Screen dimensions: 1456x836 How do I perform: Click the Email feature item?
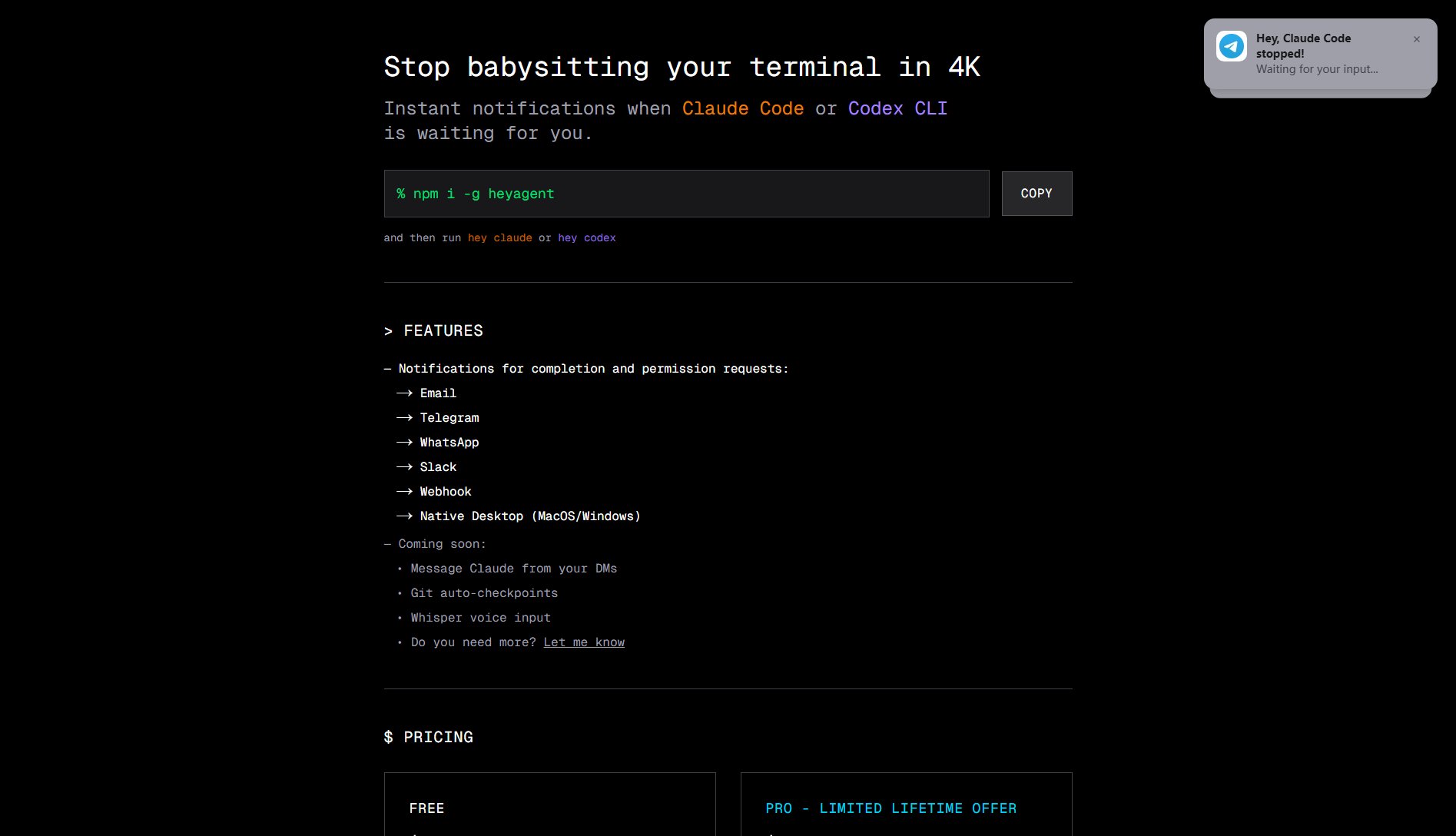click(438, 393)
